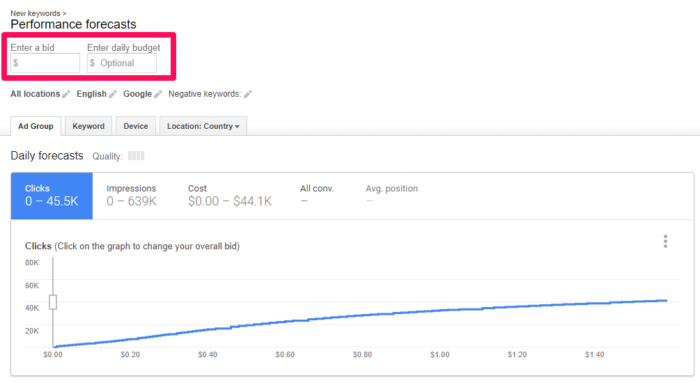Viewport: 700px width, 383px height.
Task: Click the pencil icon next to Google
Action: [x=158, y=94]
